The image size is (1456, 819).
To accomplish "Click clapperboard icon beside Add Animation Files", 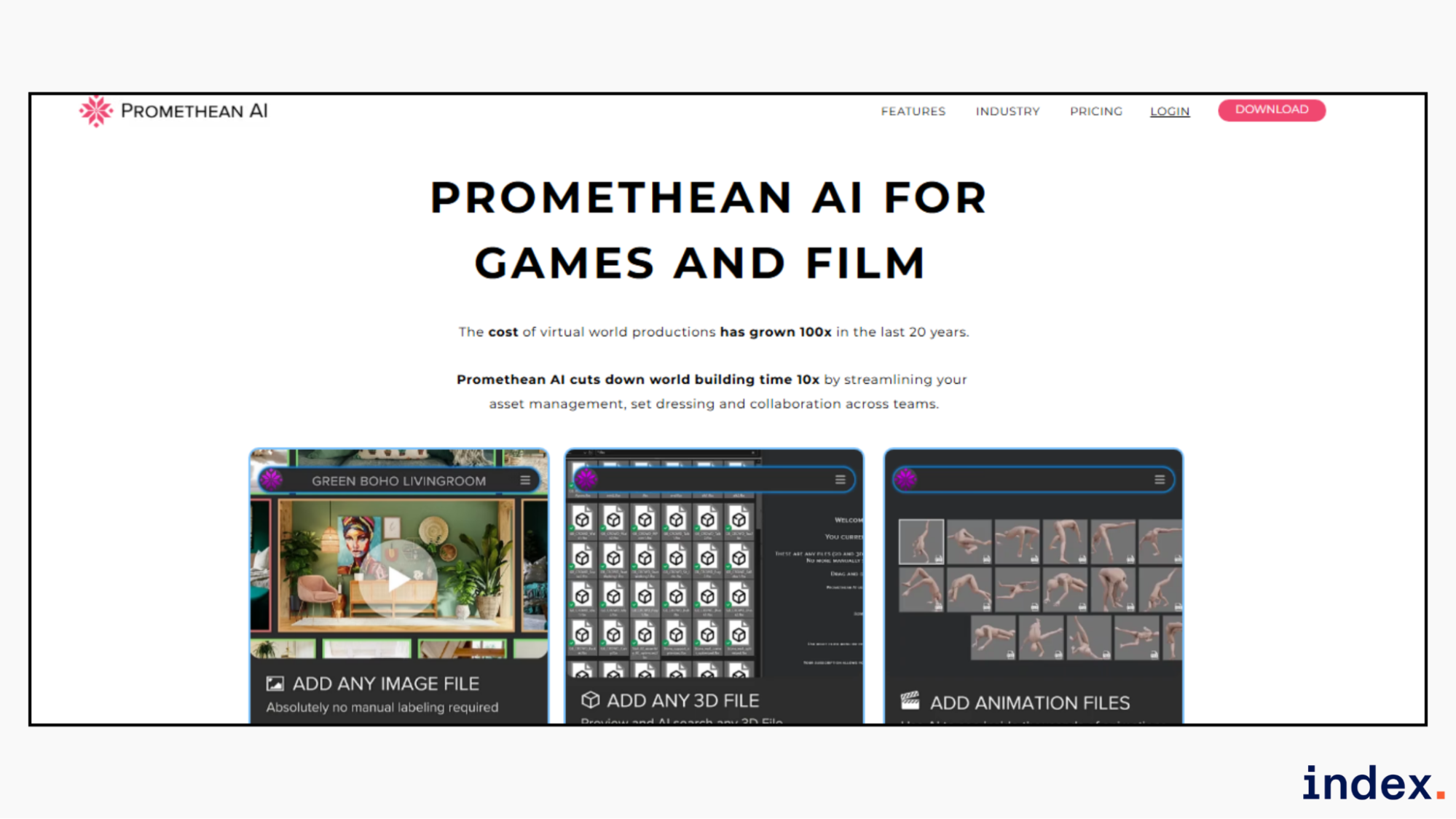I will click(x=910, y=701).
